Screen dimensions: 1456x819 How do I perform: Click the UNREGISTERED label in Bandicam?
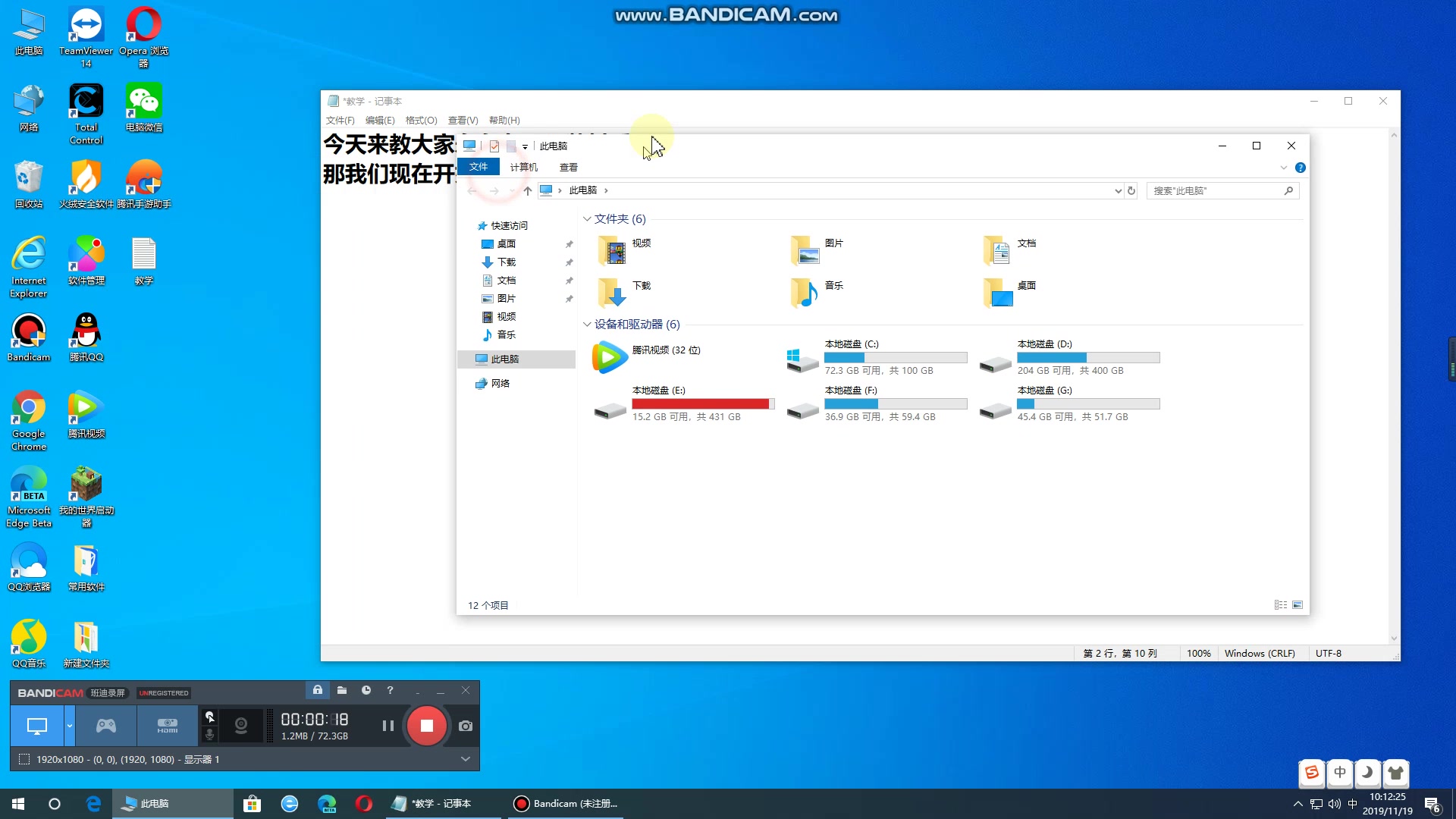164,692
